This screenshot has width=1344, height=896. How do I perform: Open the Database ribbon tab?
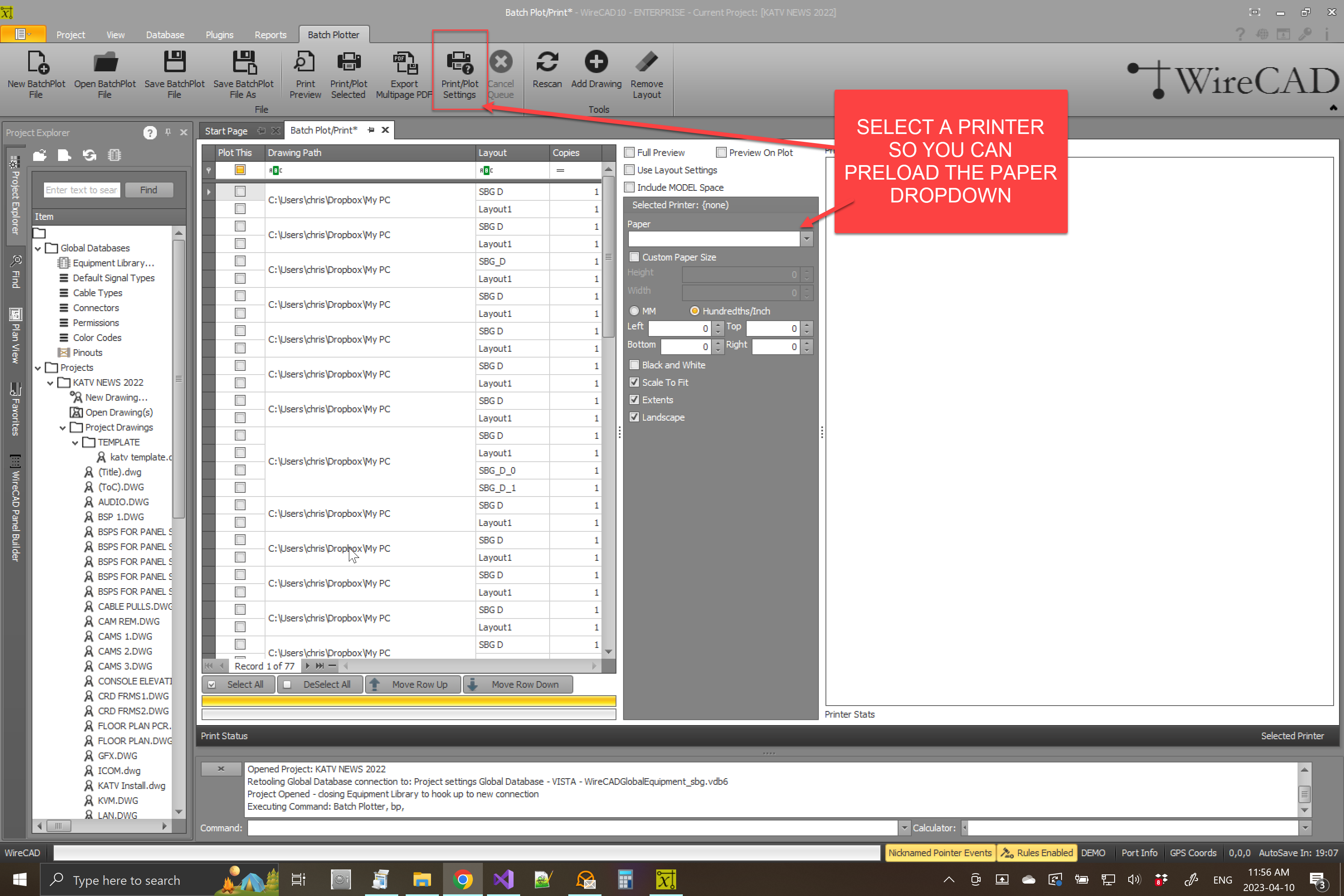165,35
